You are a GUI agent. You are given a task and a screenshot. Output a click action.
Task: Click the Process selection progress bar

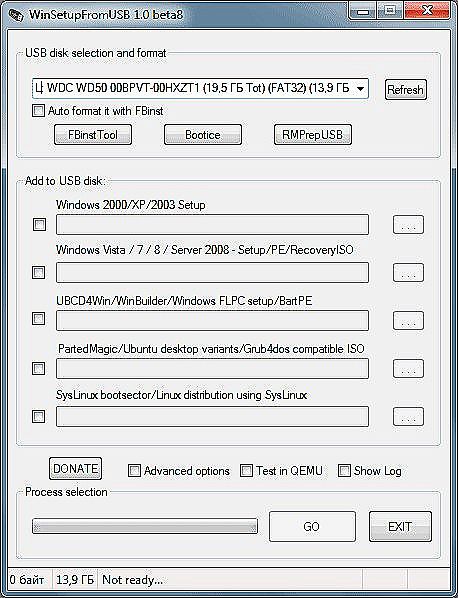[145, 526]
